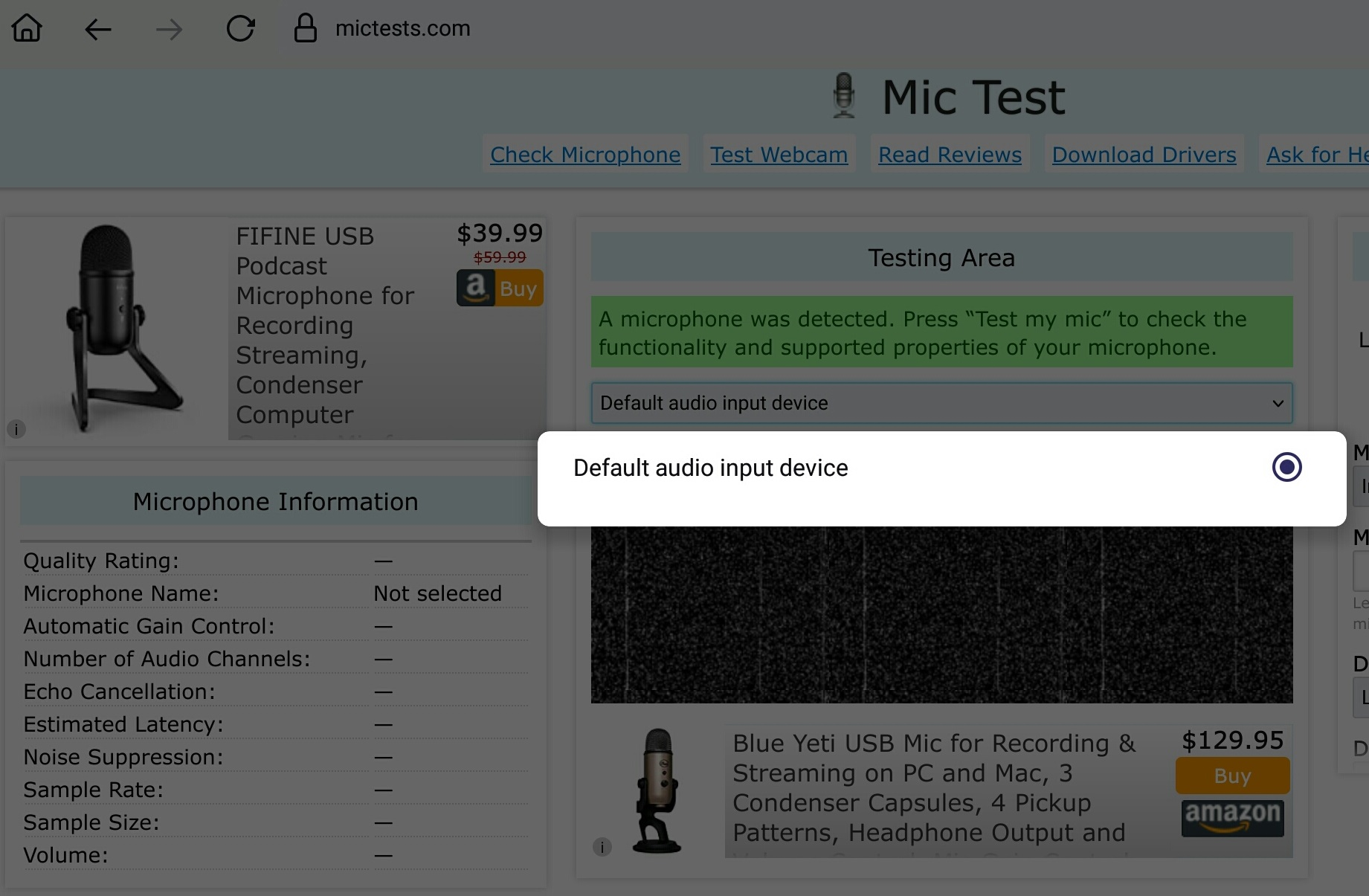Click the Estimated Latency label
The image size is (1369, 896).
click(123, 723)
